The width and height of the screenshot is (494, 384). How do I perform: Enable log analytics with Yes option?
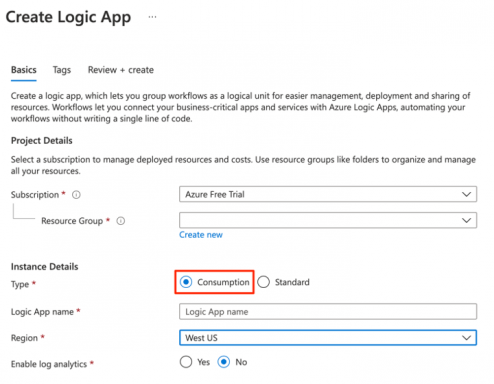click(x=186, y=362)
